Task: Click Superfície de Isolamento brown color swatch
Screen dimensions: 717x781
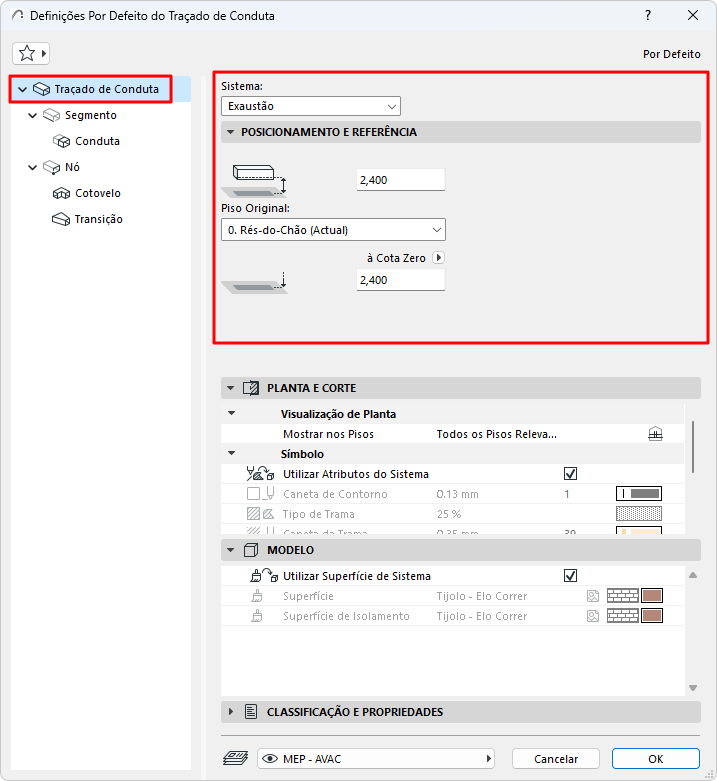Action: (652, 616)
